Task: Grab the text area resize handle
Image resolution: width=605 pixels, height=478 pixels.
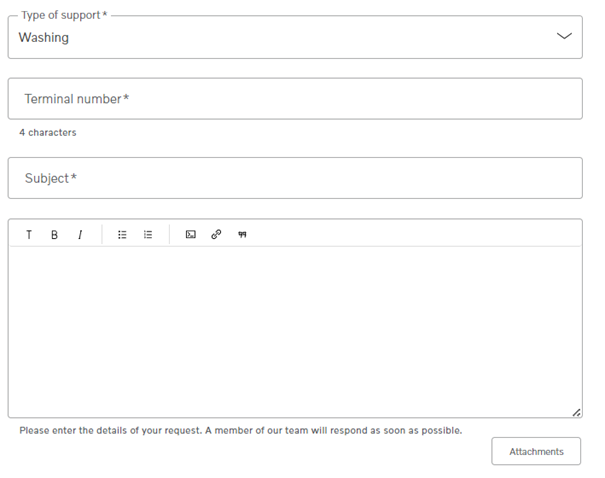Action: click(576, 412)
